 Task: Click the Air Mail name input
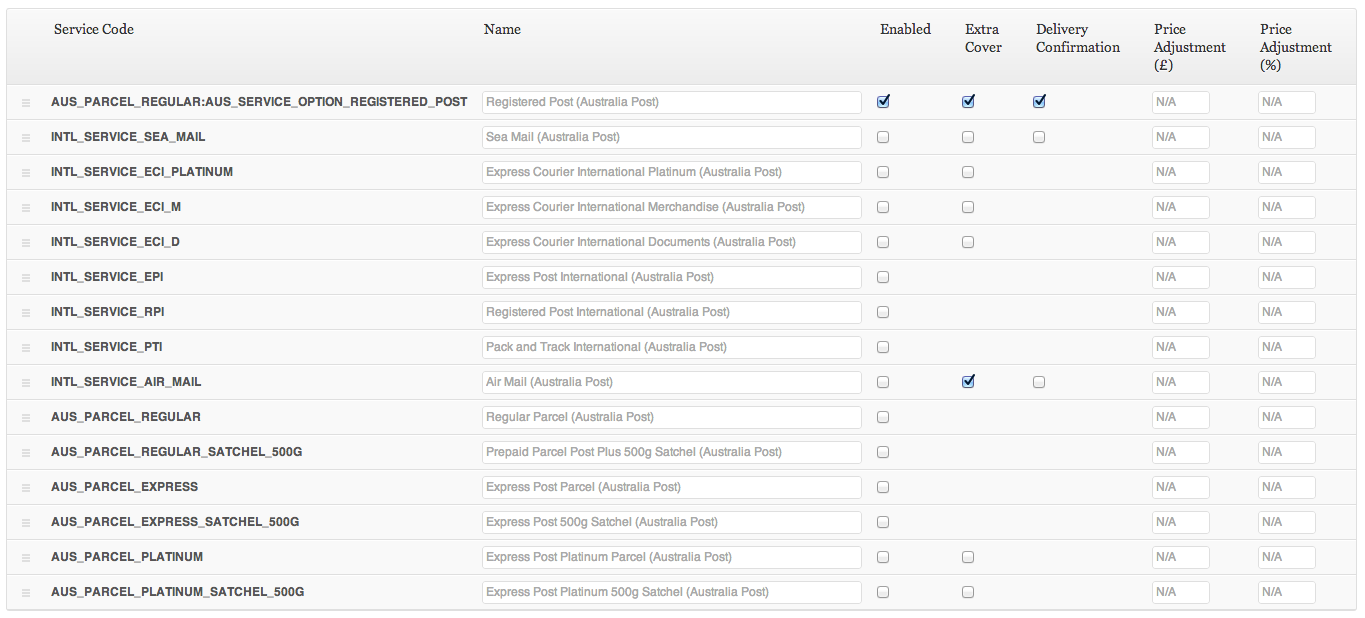tap(672, 382)
